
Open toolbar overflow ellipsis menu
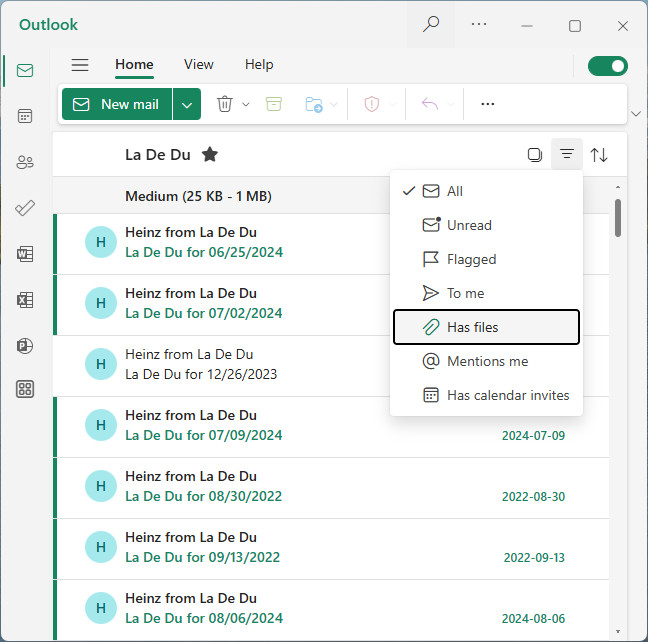488,104
